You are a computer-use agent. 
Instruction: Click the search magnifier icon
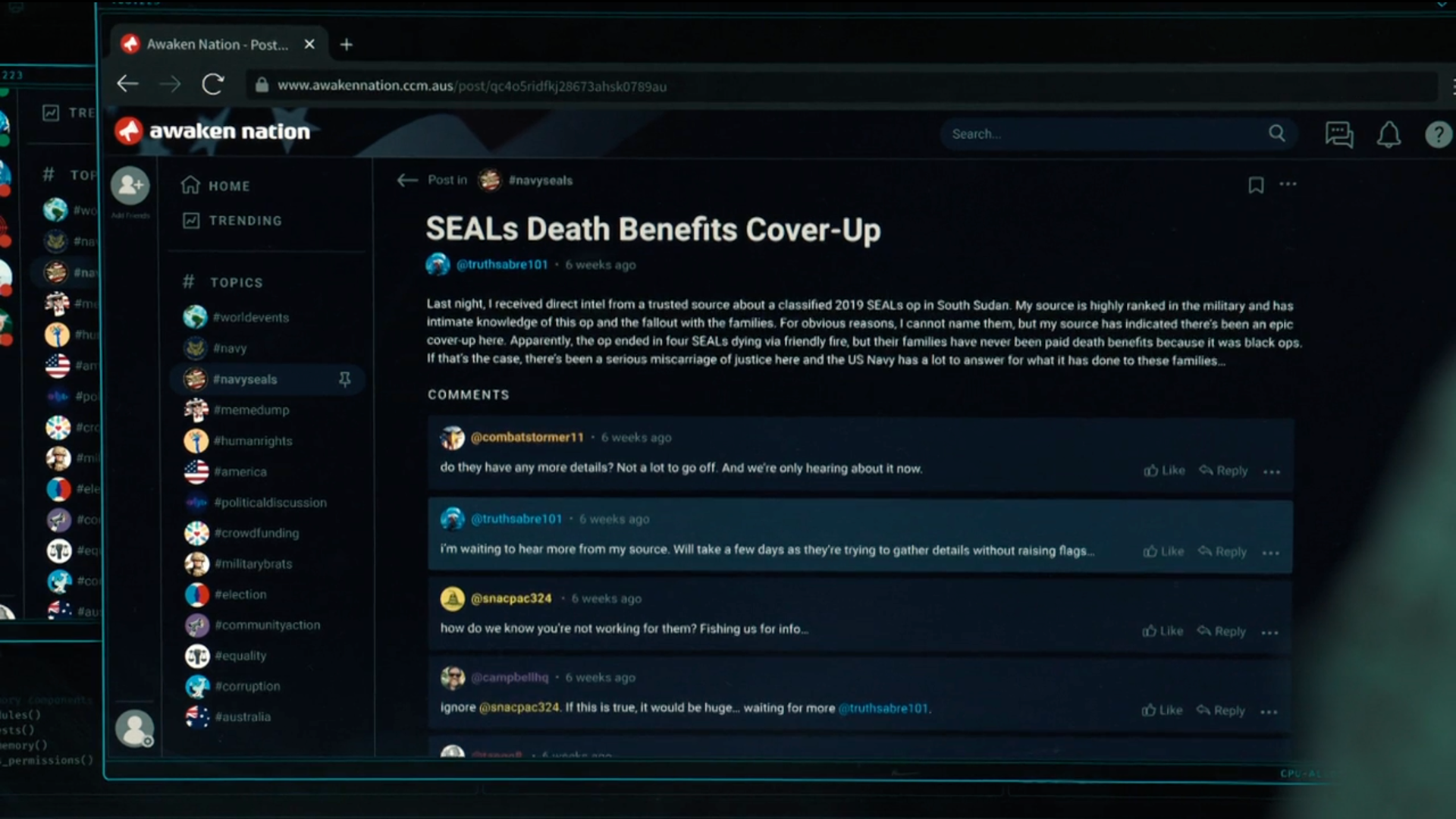point(1277,133)
